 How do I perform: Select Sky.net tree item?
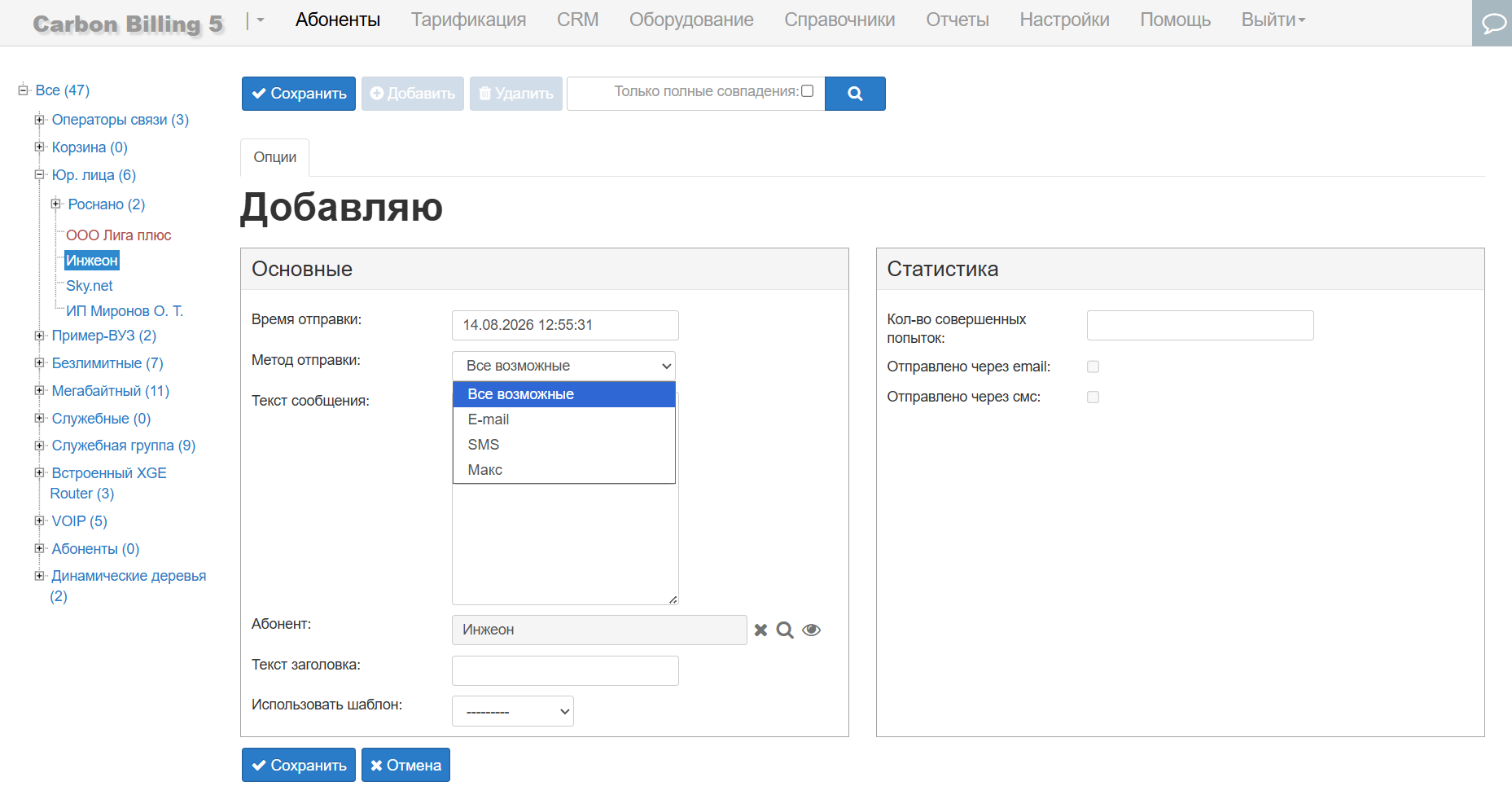coord(90,286)
